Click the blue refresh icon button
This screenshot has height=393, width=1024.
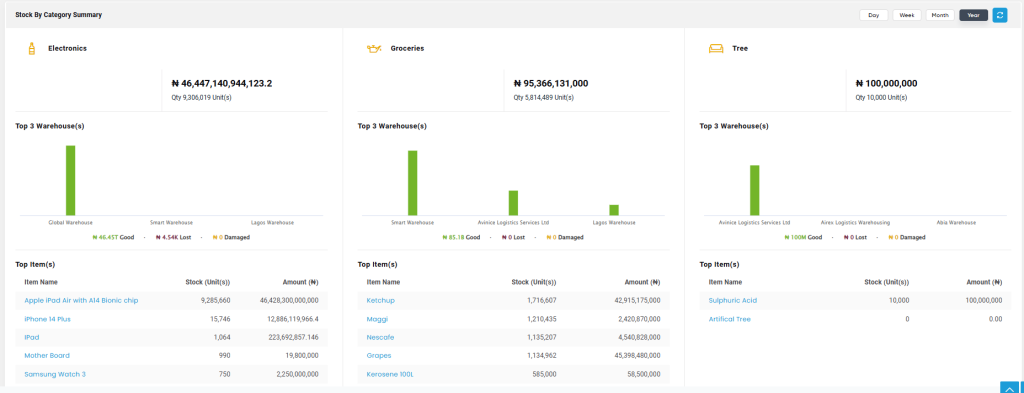tap(999, 15)
